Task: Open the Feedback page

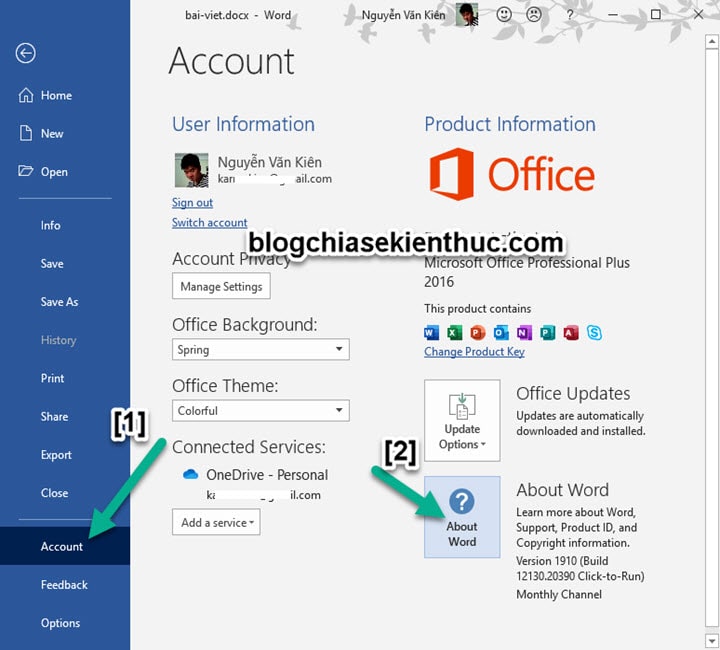Action: (x=64, y=584)
